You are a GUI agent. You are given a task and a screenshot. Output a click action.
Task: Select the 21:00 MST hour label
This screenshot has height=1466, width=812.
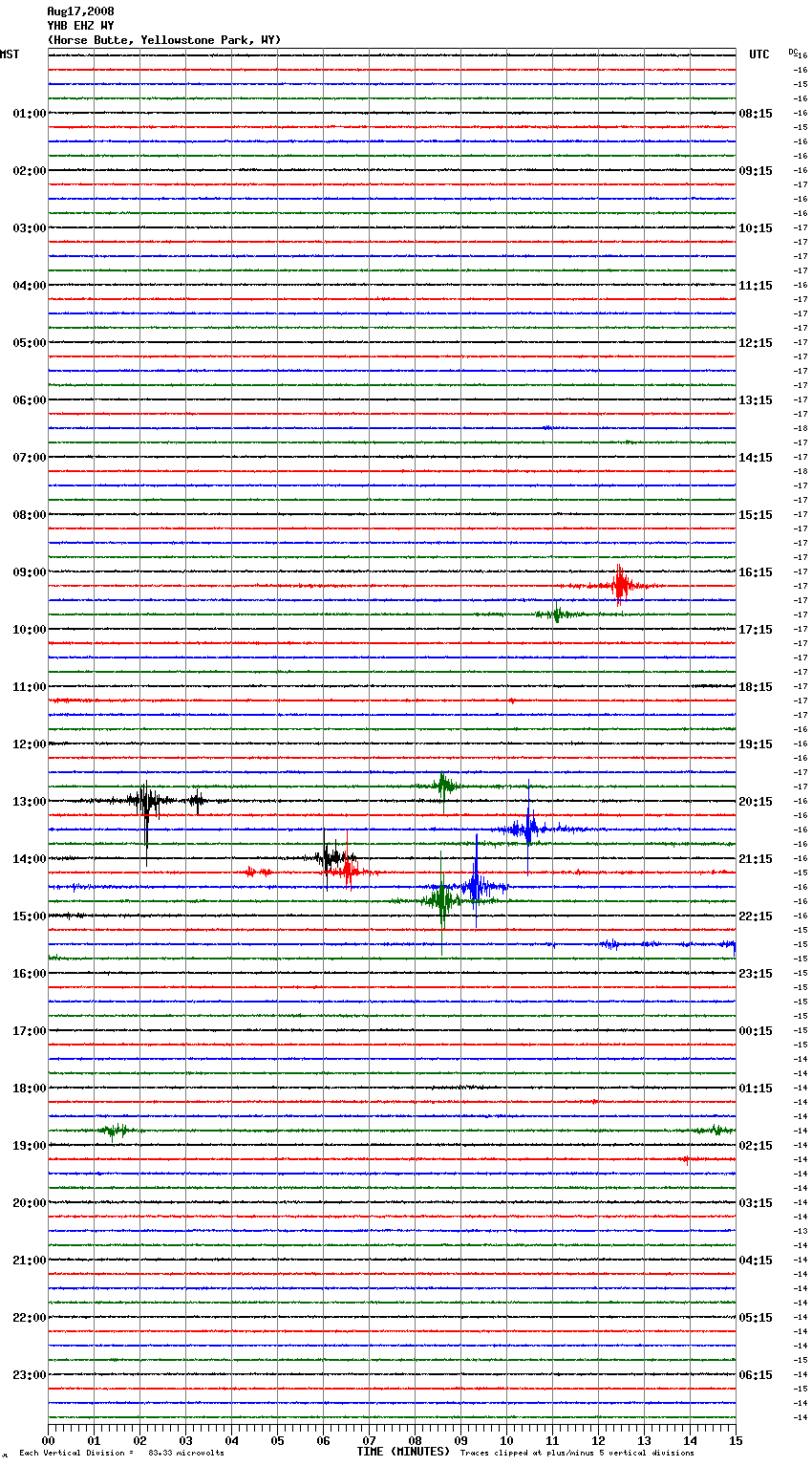coord(29,1261)
